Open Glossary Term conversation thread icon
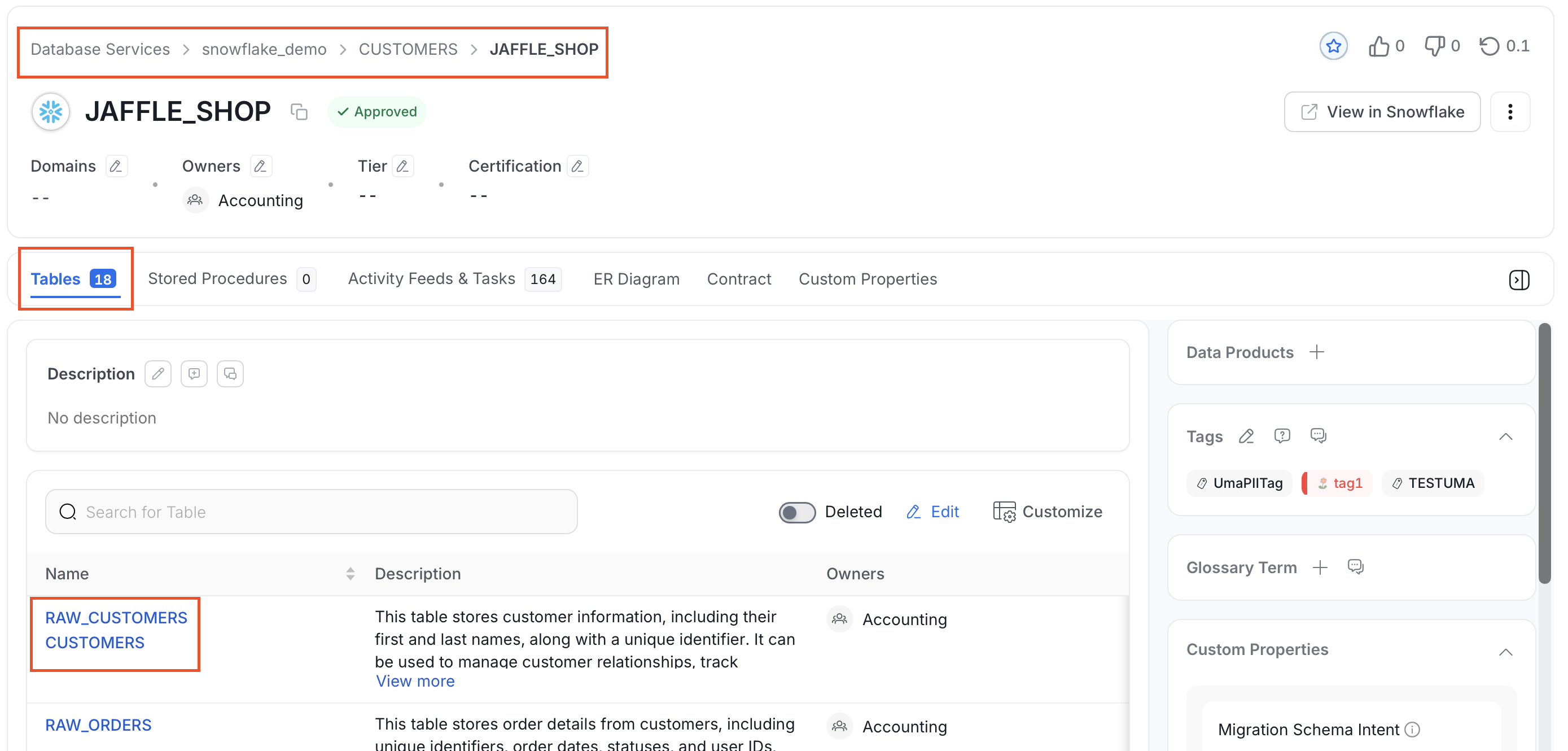 pyautogui.click(x=1356, y=567)
